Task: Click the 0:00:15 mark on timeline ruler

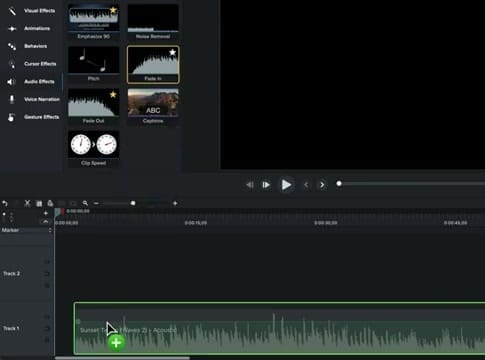Action: (196, 223)
